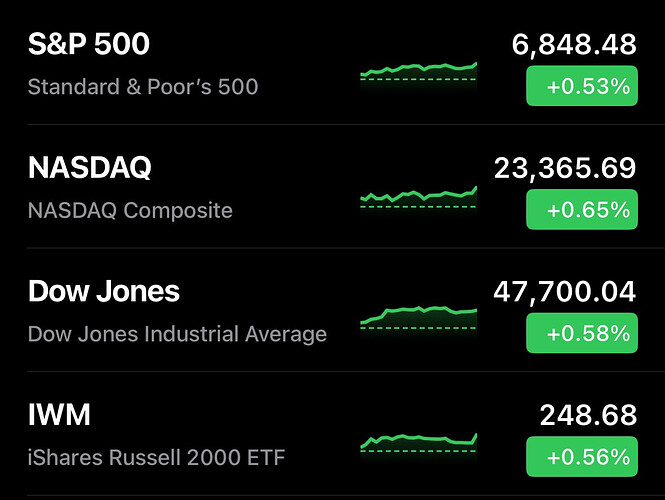The height and width of the screenshot is (500, 665).
Task: View the IWM mini price chart
Action: pos(418,440)
